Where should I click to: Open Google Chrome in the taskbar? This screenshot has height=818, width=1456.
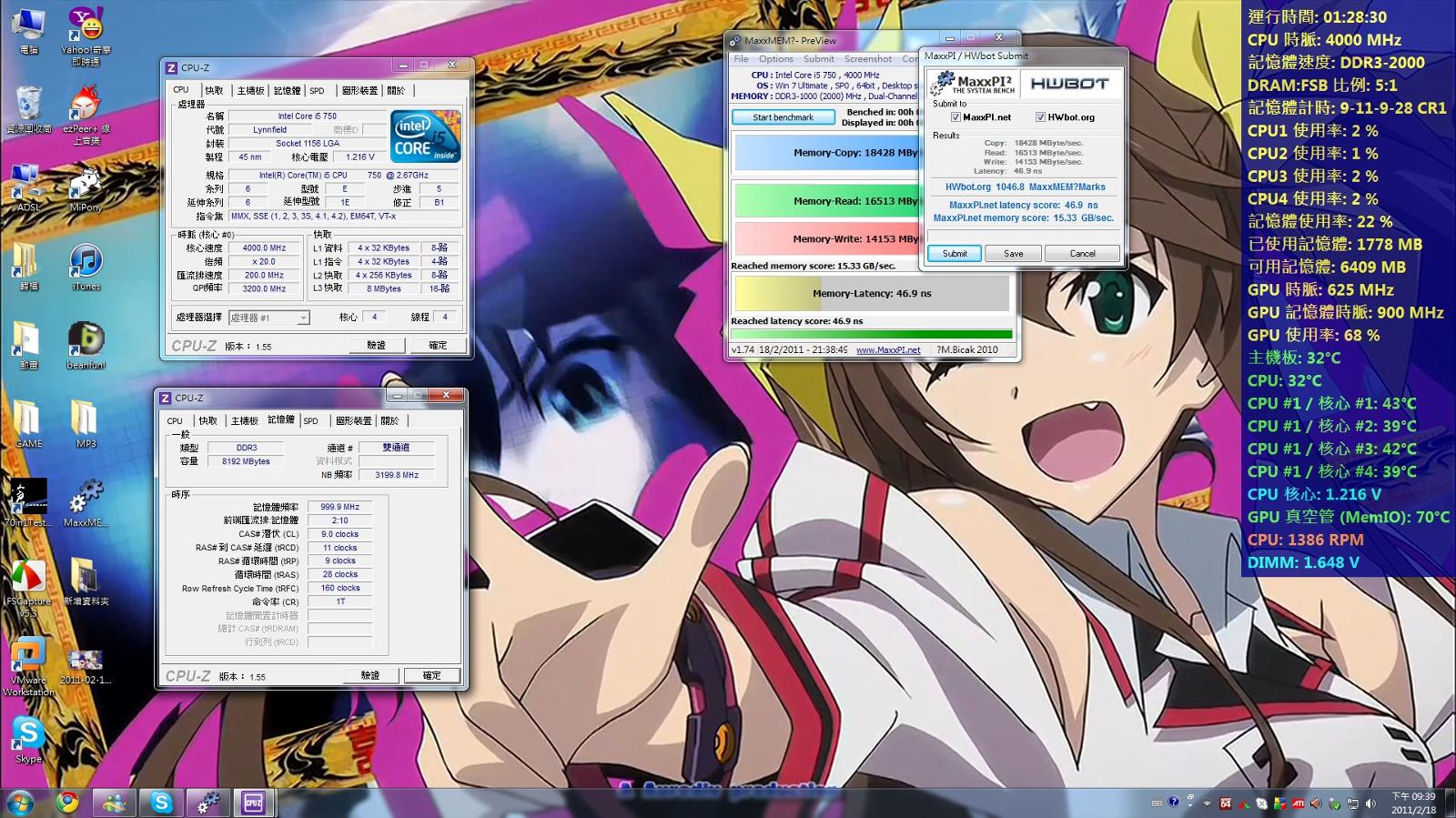(66, 803)
